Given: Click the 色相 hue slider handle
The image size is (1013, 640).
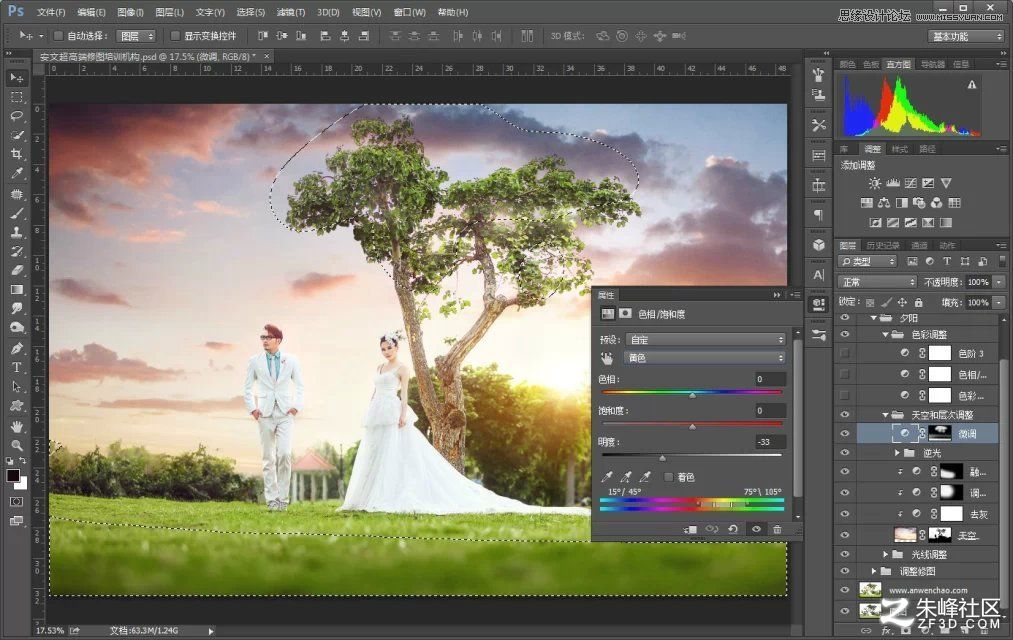Looking at the screenshot, I should click(x=692, y=395).
